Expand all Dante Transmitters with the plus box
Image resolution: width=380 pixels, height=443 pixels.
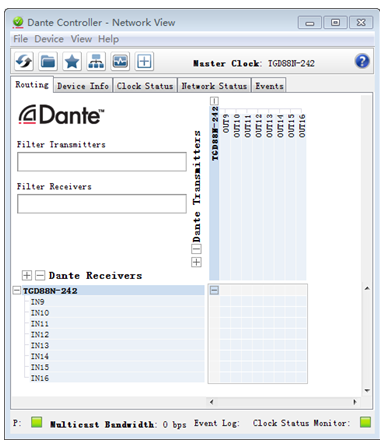click(196, 262)
